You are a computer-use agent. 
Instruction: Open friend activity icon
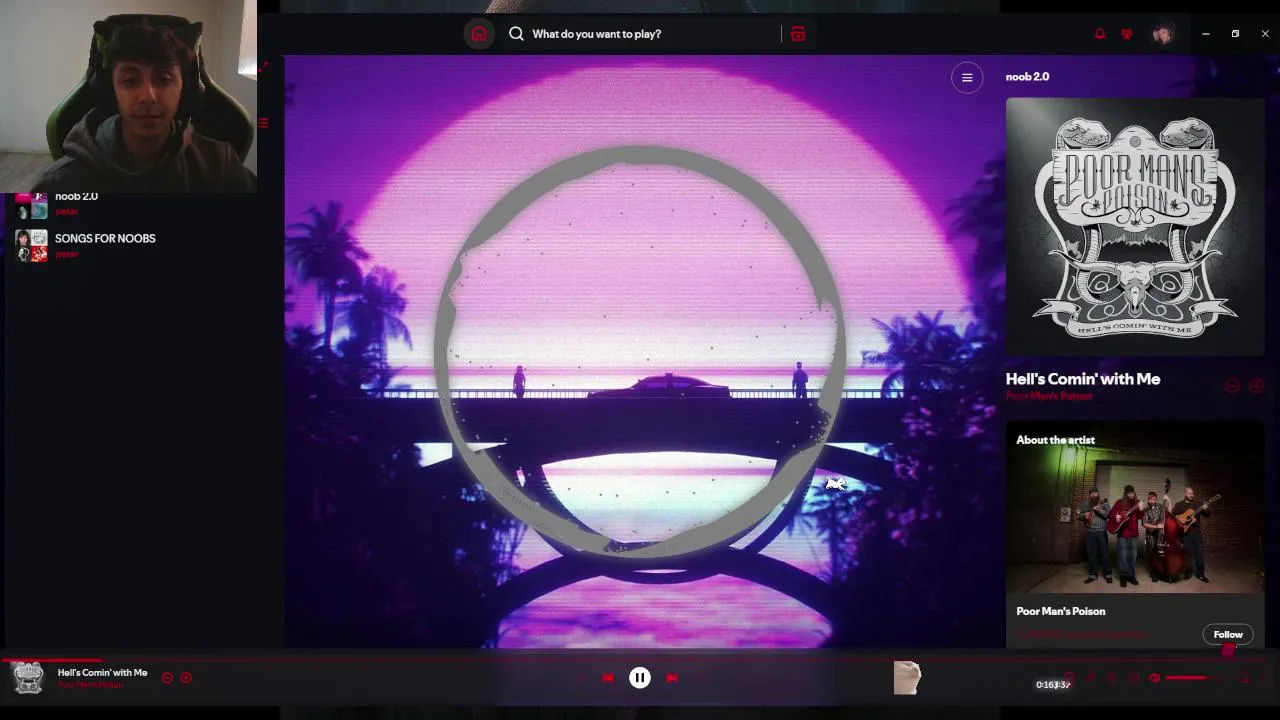1127,34
